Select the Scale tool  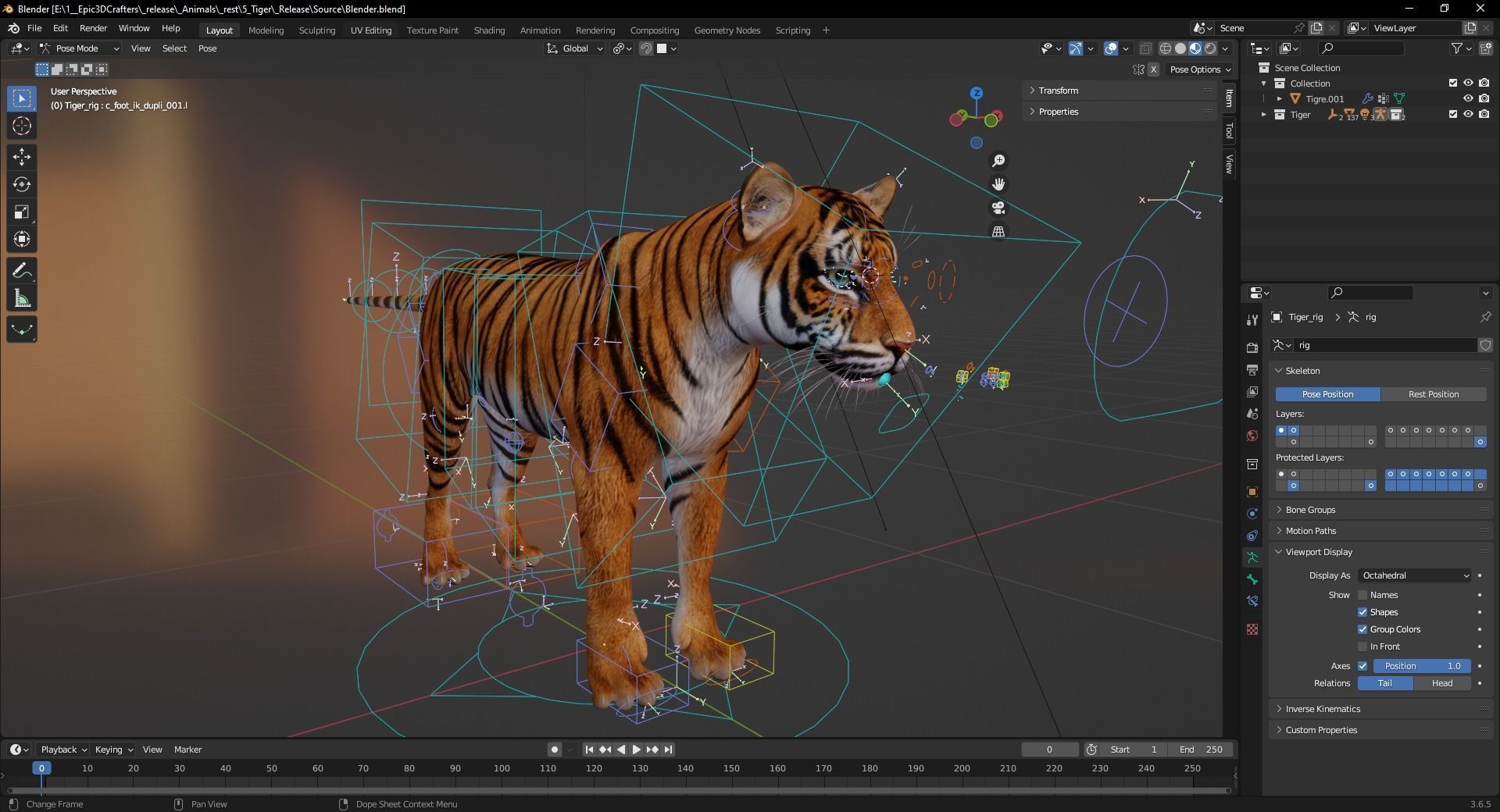pyautogui.click(x=22, y=212)
